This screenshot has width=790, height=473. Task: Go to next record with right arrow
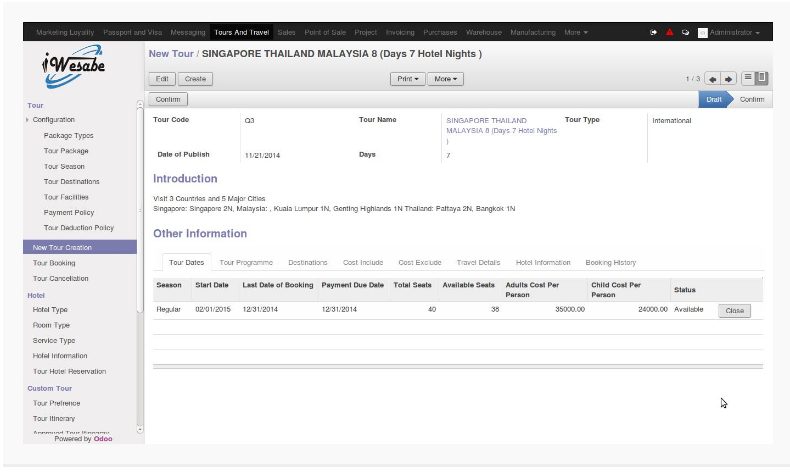(728, 78)
